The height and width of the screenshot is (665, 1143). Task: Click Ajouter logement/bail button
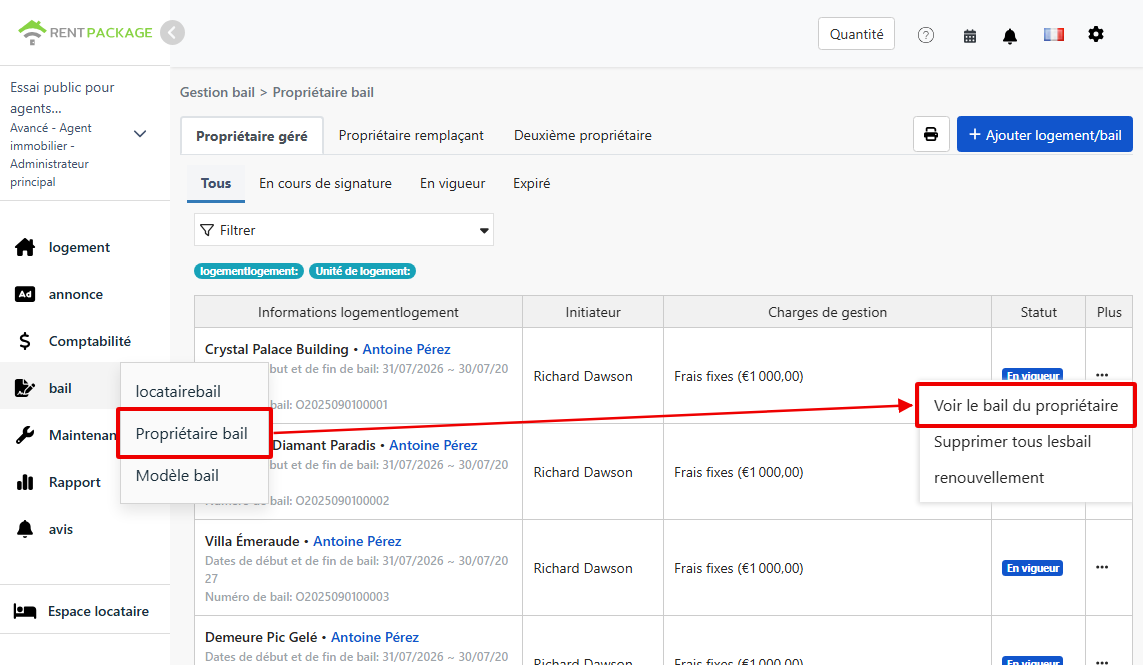pos(1045,135)
